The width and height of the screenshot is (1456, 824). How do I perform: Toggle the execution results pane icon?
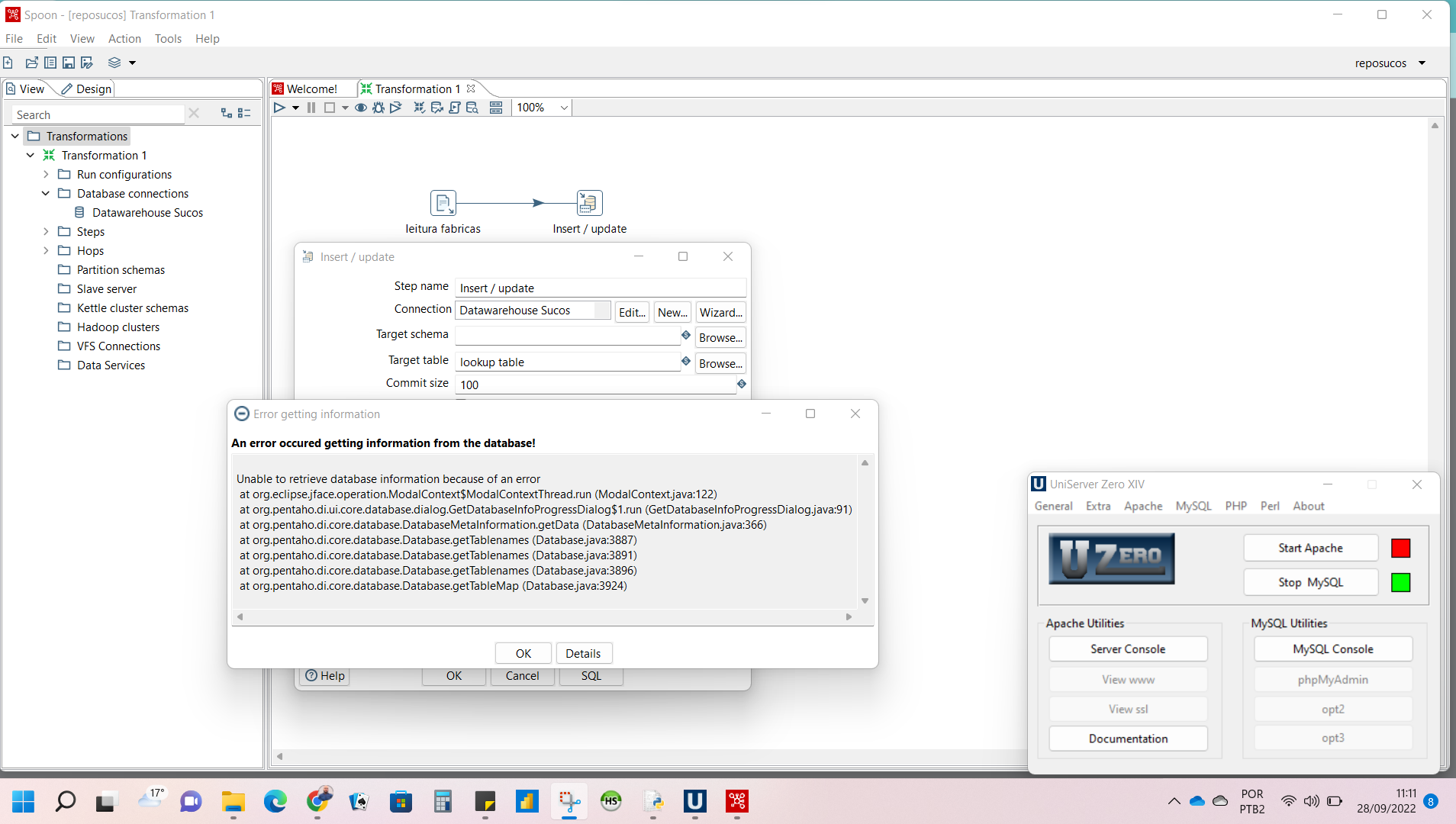[496, 108]
